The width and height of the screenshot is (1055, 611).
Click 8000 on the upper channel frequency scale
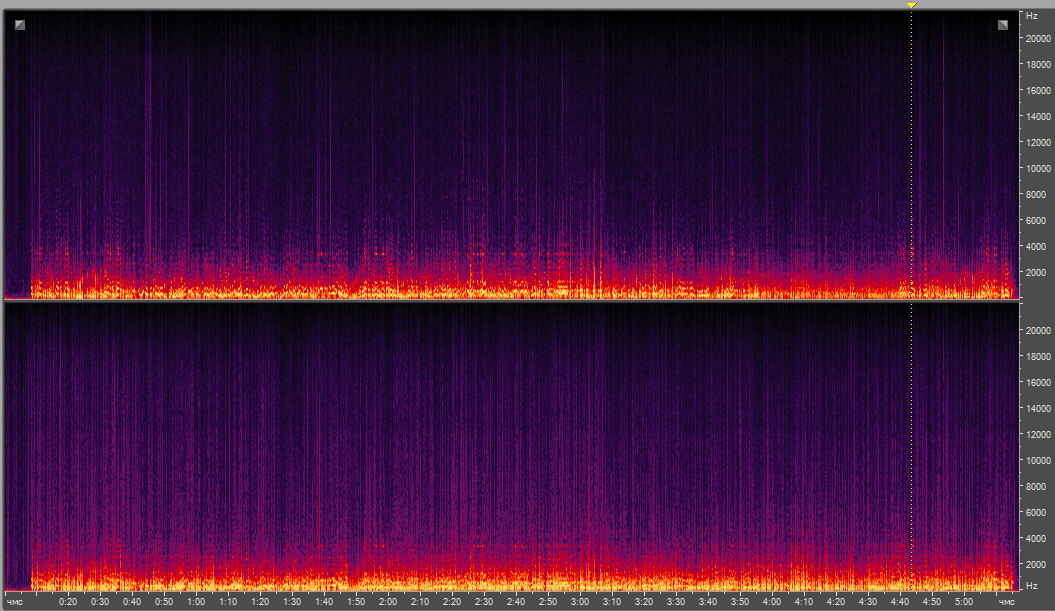pyautogui.click(x=1035, y=194)
